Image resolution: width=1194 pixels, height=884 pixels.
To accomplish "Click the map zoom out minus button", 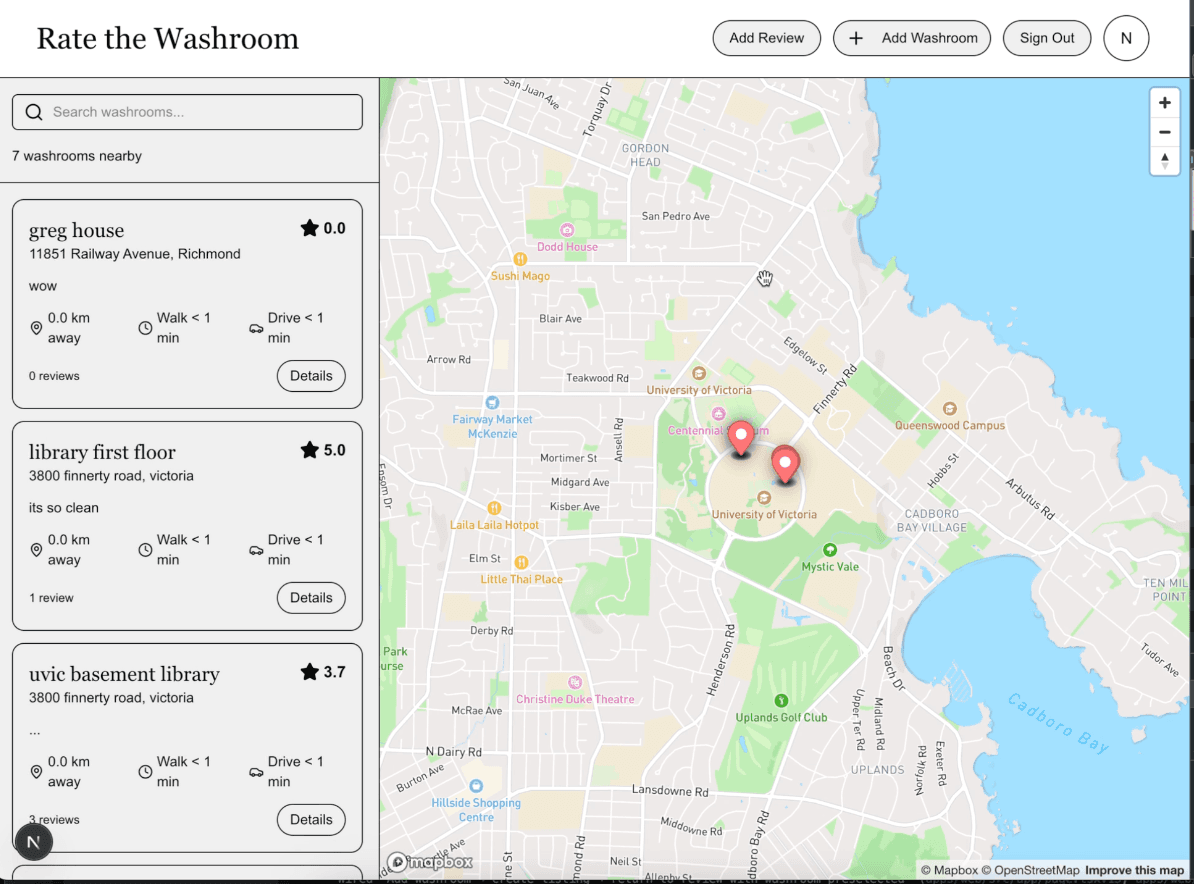I will [x=1164, y=132].
